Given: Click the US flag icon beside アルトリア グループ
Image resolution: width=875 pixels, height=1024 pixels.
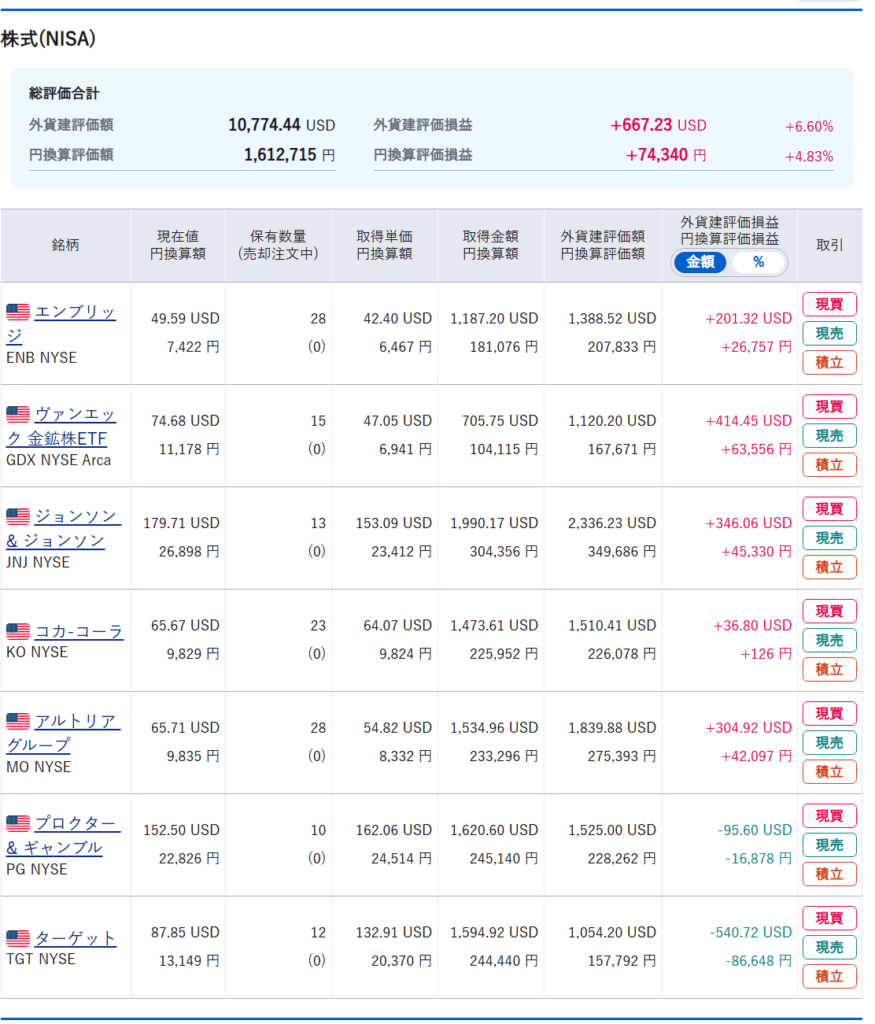Looking at the screenshot, I should [18, 721].
